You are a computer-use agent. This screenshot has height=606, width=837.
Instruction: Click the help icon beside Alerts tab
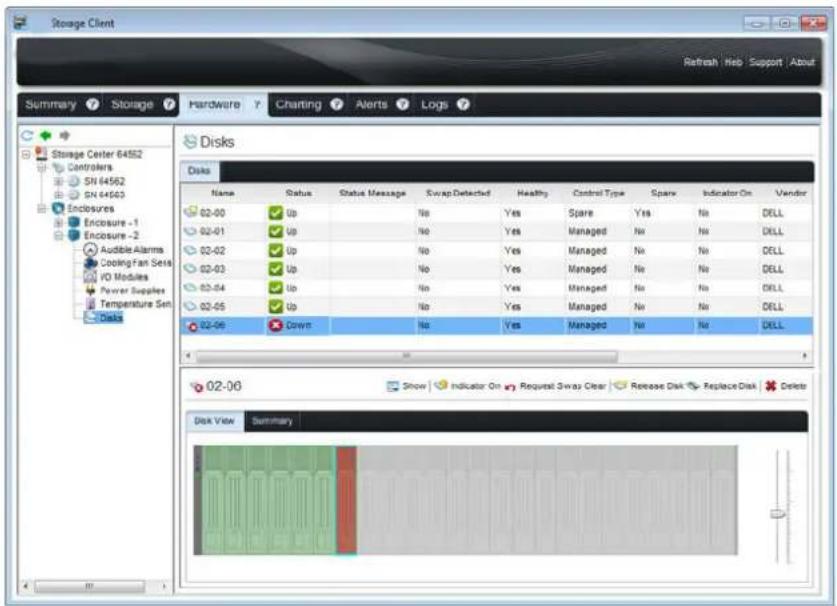pos(402,104)
